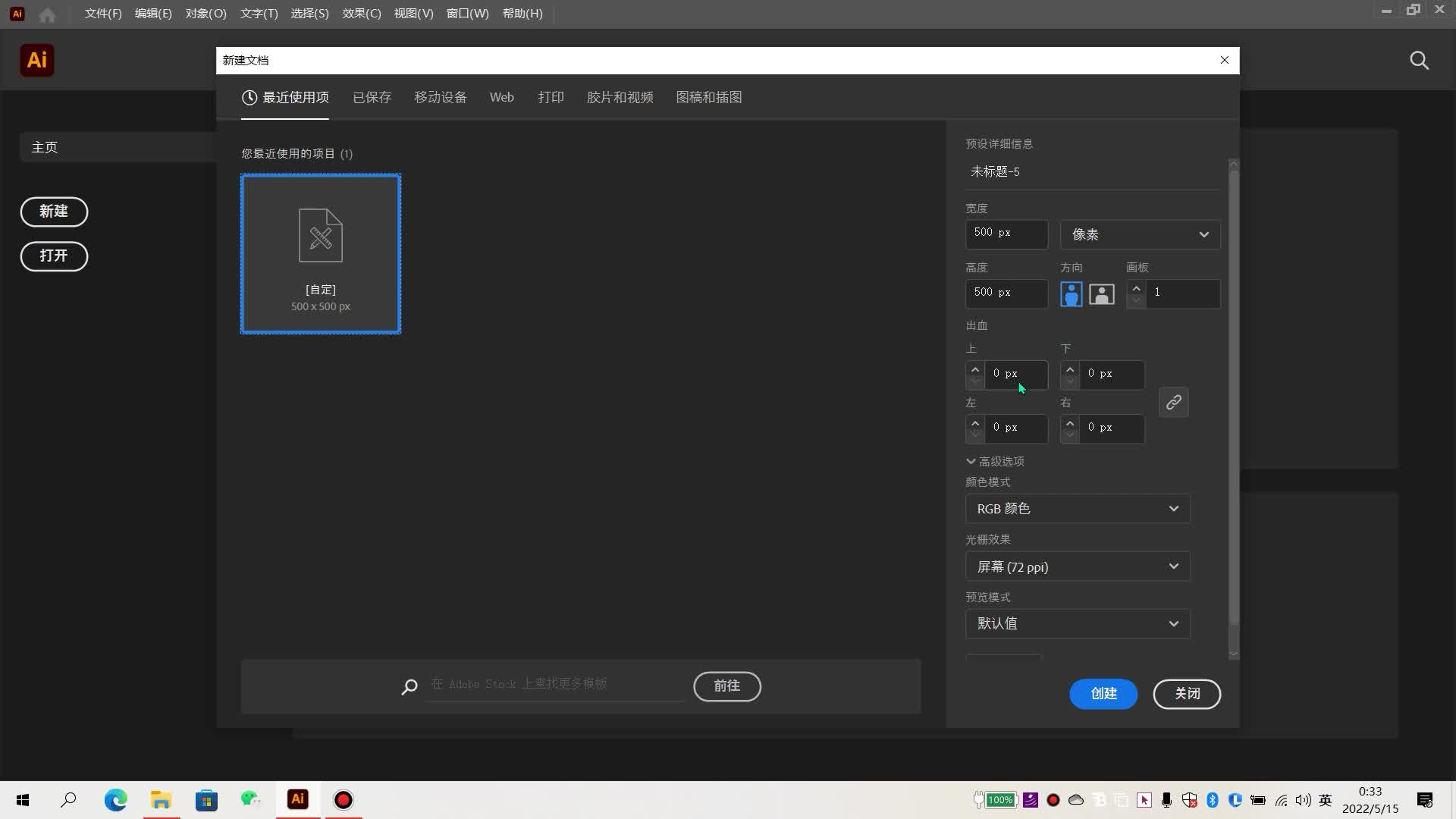
Task: Open the RGB 颜色 color mode dropdown
Action: click(1077, 509)
